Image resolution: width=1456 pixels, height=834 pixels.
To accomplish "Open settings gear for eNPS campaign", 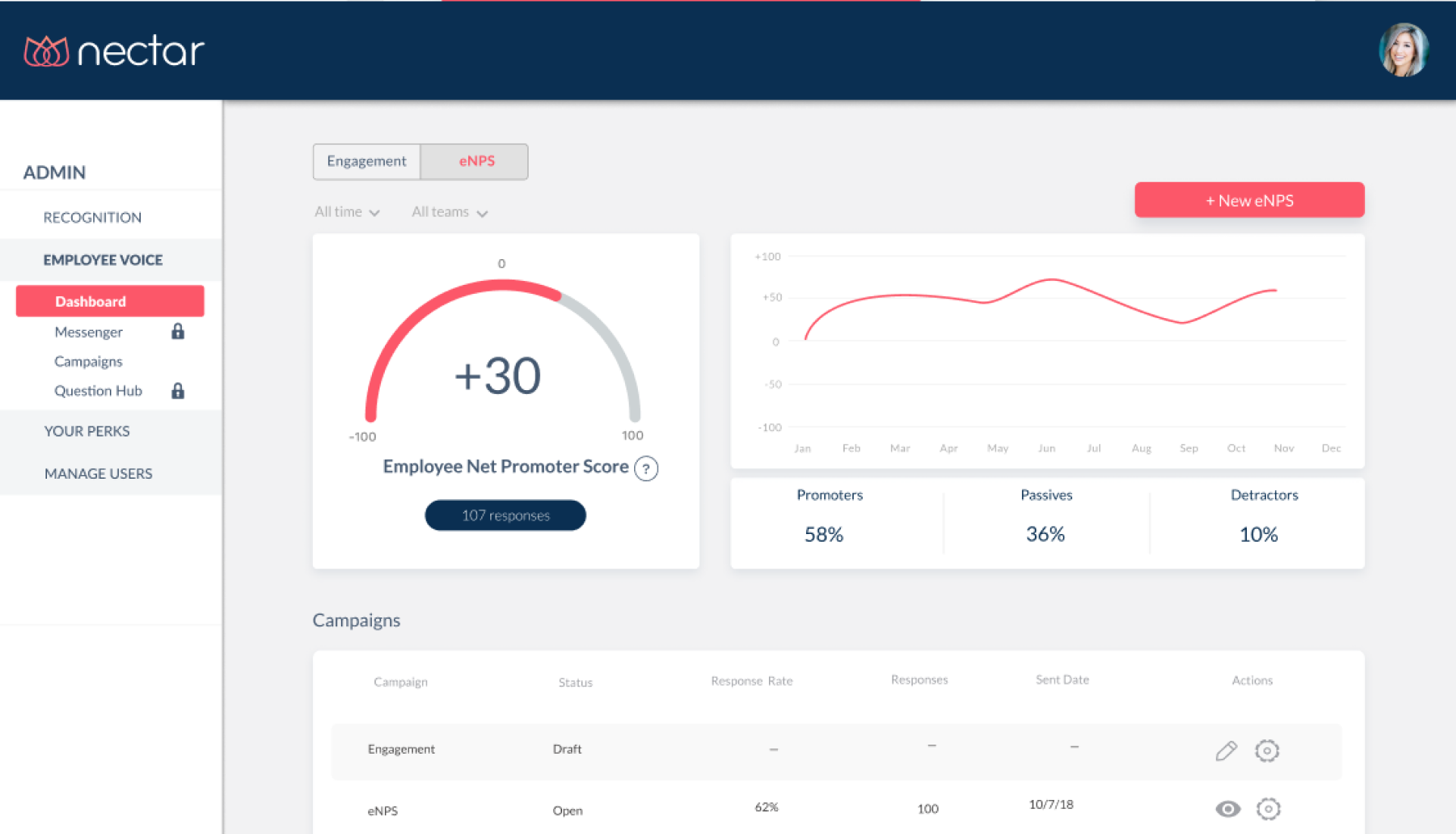I will click(x=1267, y=809).
